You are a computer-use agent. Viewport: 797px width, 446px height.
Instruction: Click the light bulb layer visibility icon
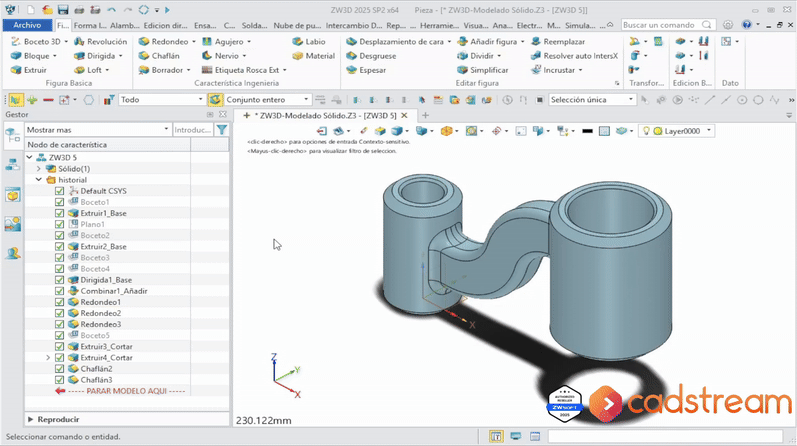click(x=646, y=131)
